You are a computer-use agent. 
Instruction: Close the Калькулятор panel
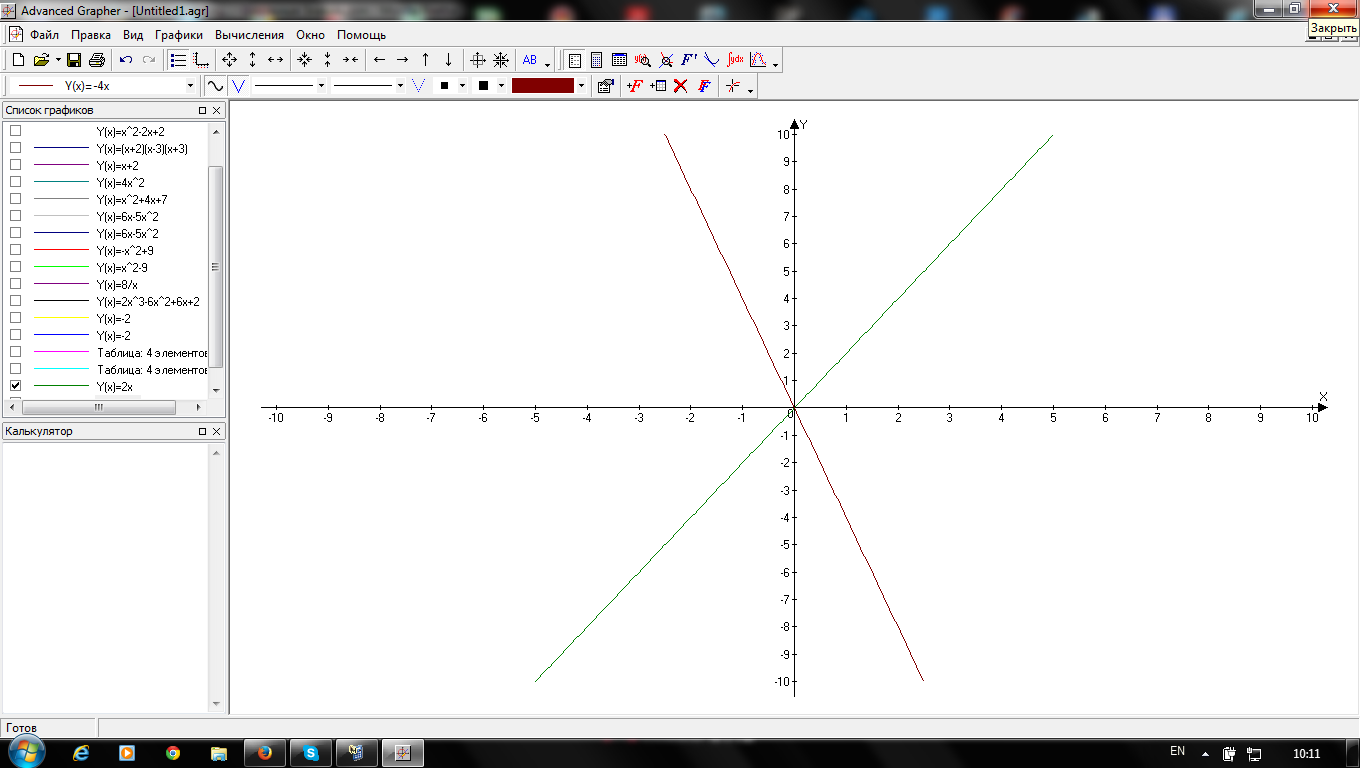tap(217, 432)
